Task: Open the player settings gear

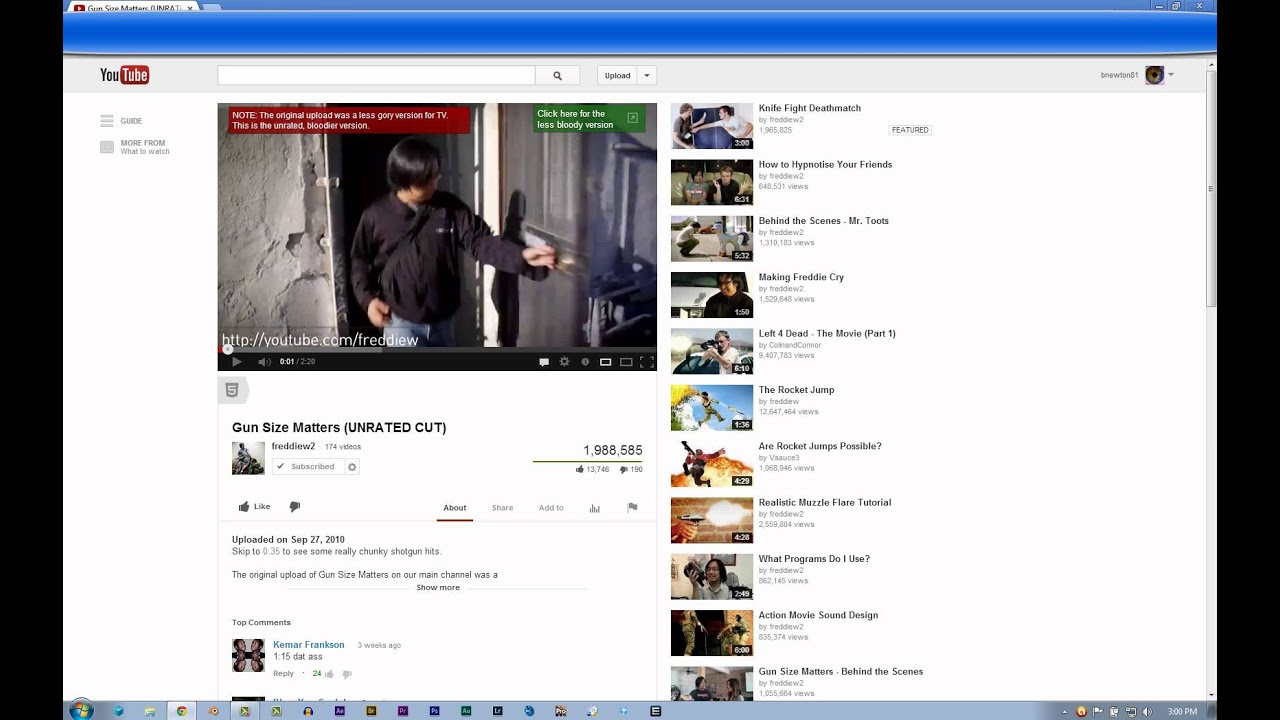Action: point(564,362)
